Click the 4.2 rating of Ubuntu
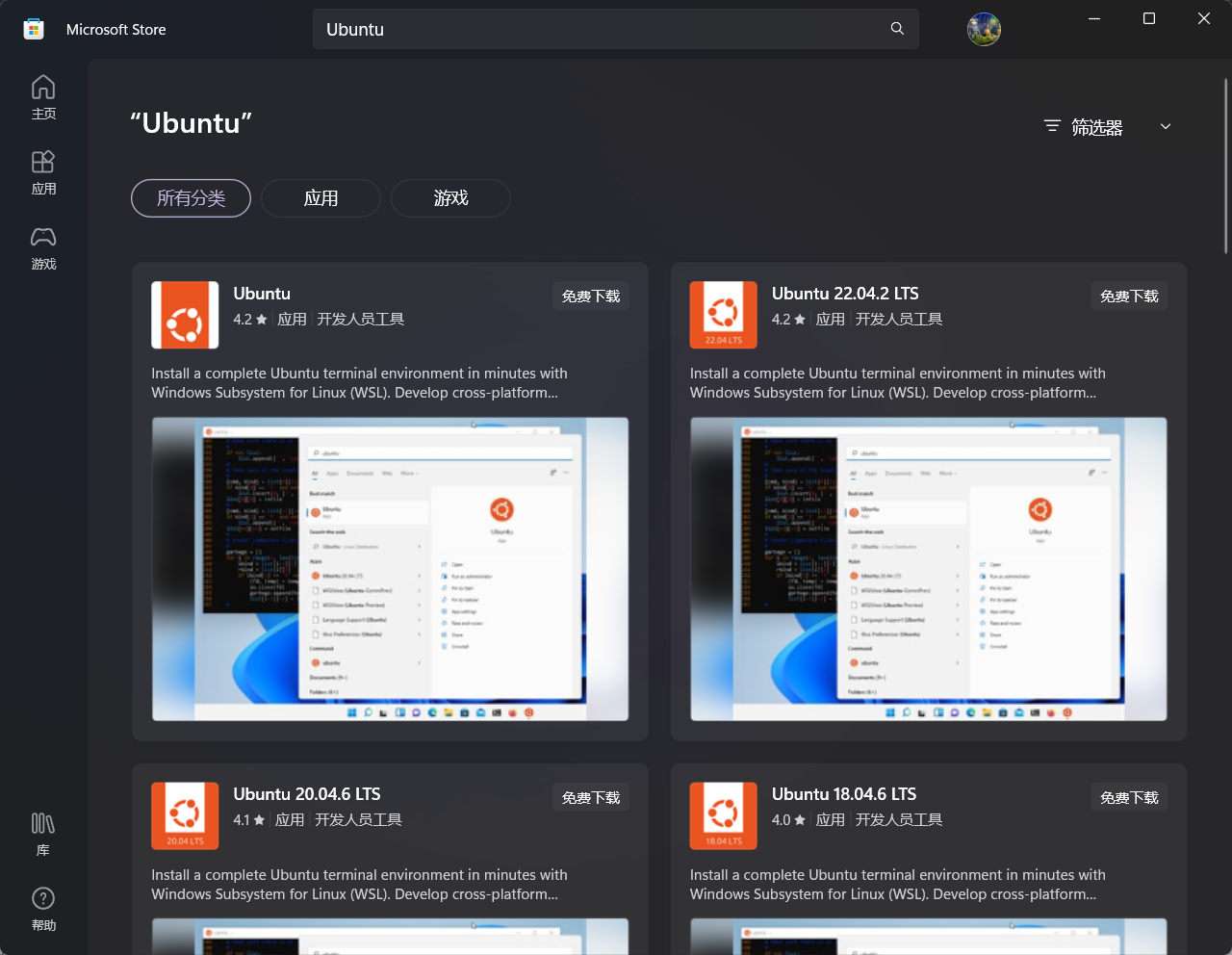This screenshot has width=1232, height=955. [x=250, y=320]
